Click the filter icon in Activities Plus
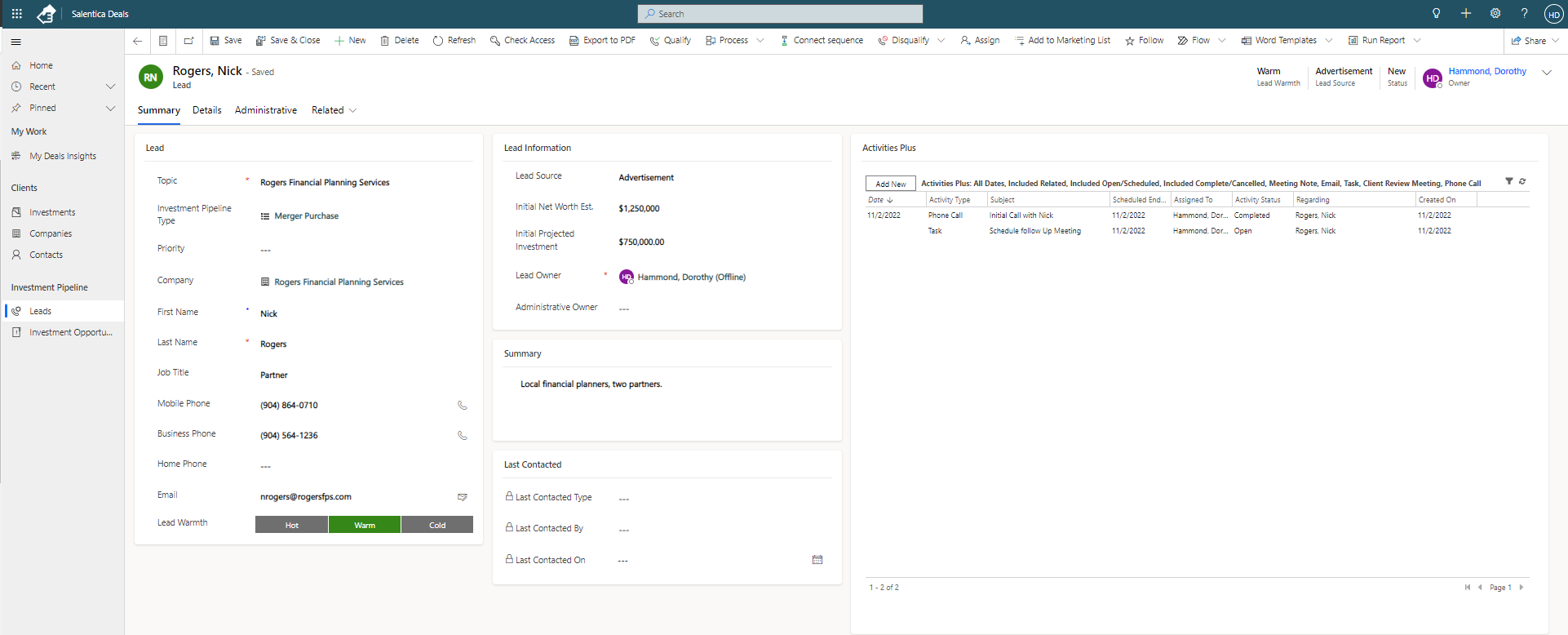1568x635 pixels. click(x=1508, y=182)
